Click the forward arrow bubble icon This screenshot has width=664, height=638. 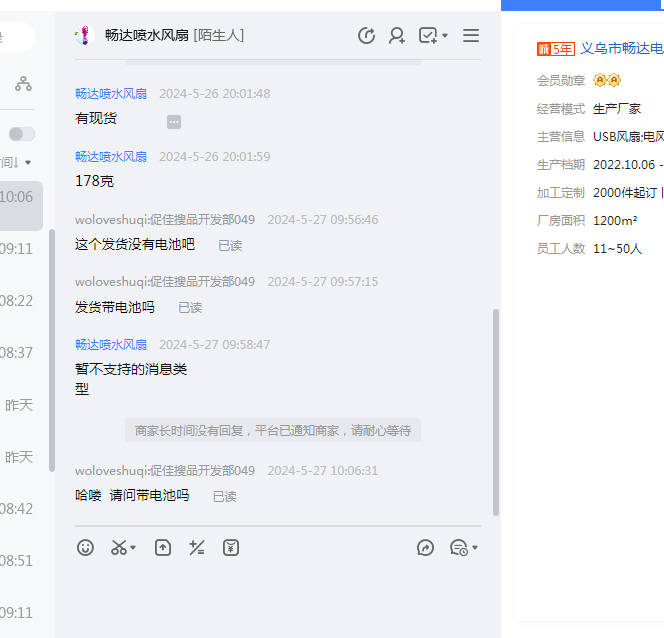425,548
